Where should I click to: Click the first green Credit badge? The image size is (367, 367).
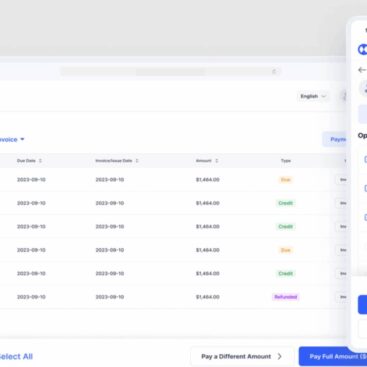click(x=286, y=203)
